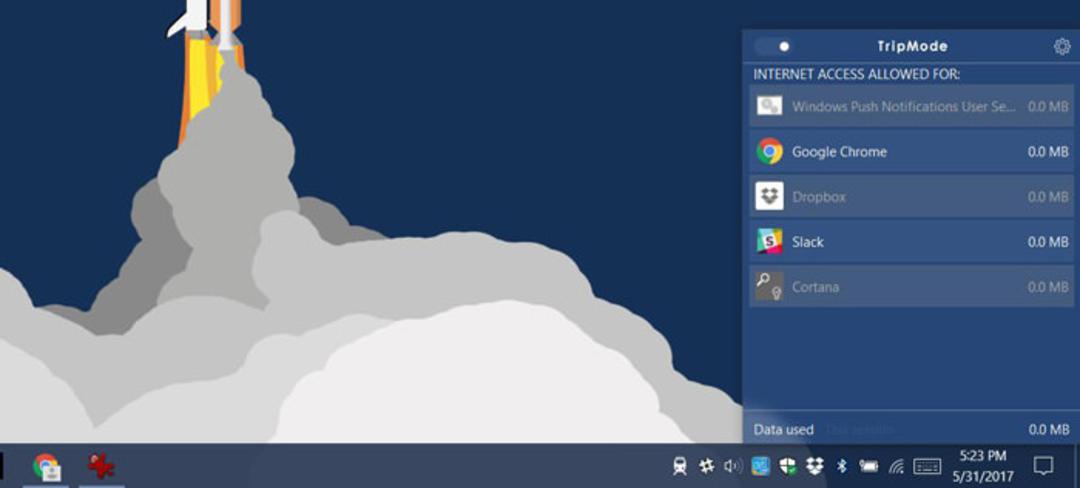Click the Data used session label

(783, 429)
